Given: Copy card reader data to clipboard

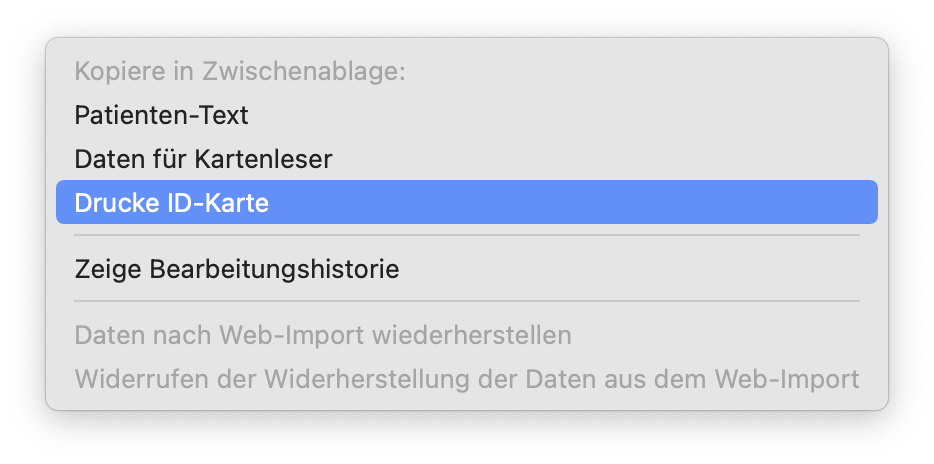Looking at the screenshot, I should coord(203,158).
